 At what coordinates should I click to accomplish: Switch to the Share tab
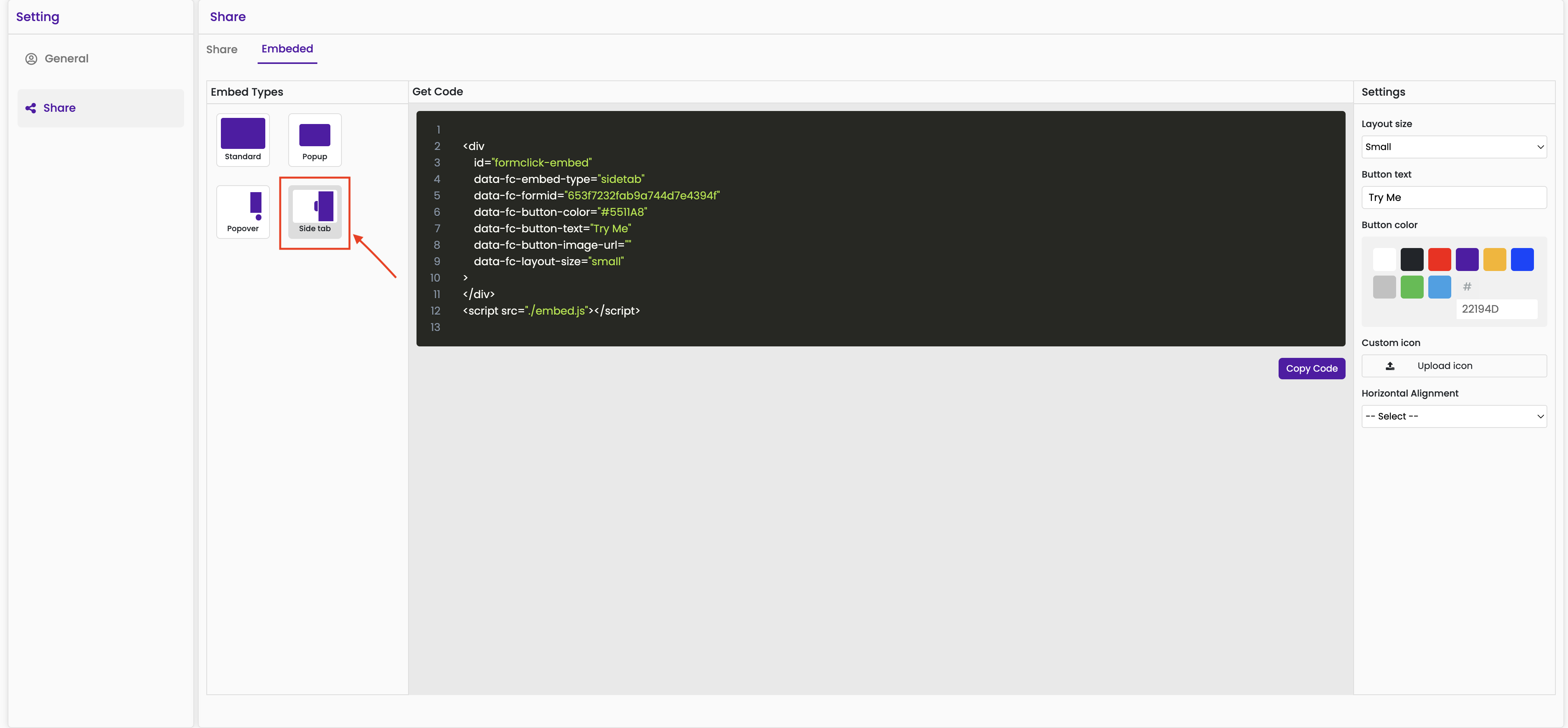coord(222,49)
